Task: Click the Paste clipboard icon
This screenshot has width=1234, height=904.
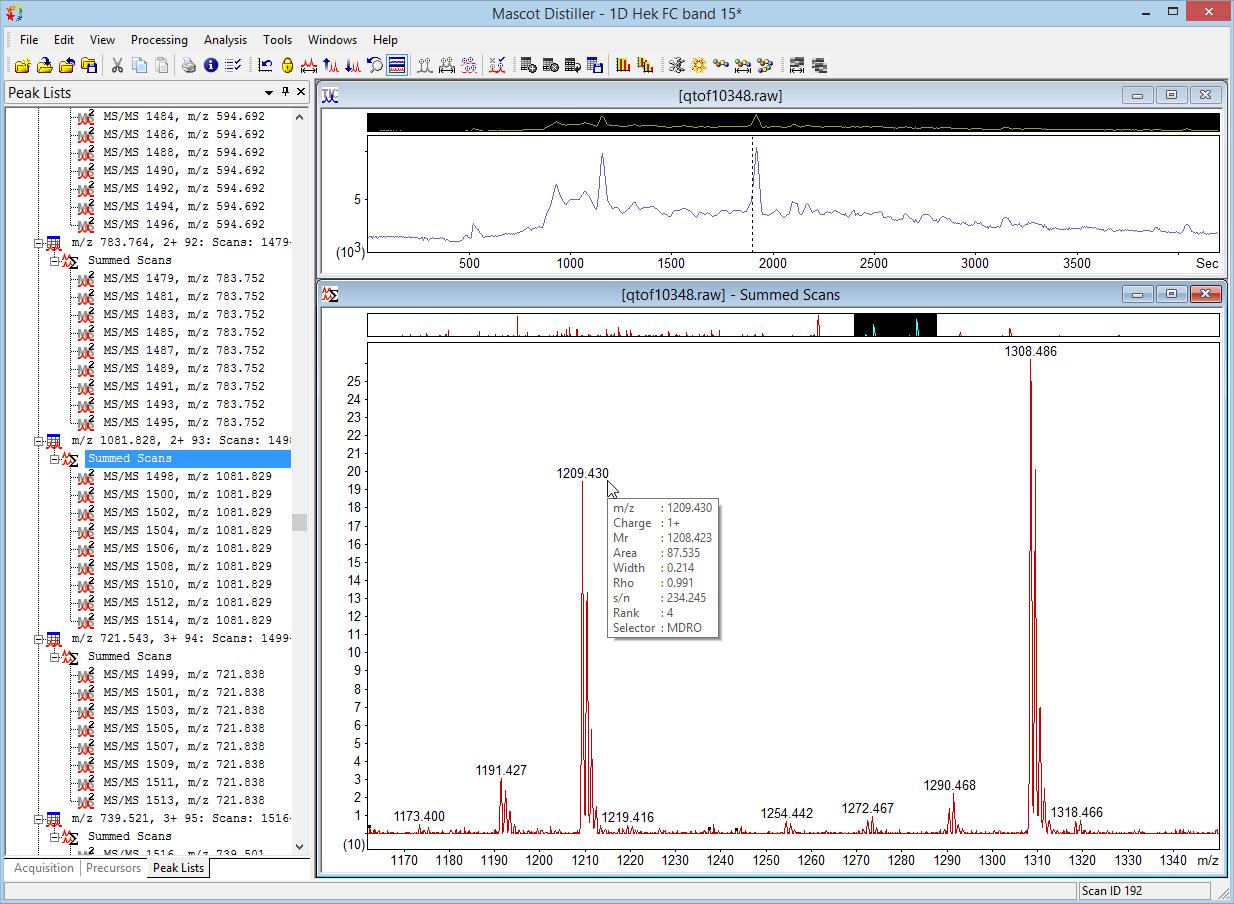Action: point(161,66)
